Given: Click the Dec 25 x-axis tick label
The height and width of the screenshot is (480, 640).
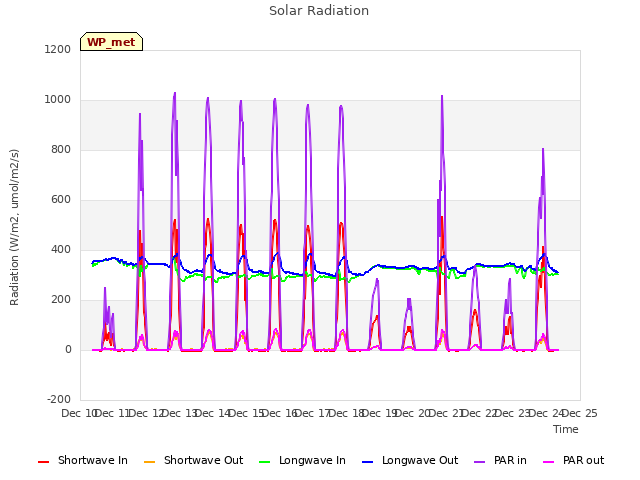Looking at the screenshot, I should click(580, 413).
